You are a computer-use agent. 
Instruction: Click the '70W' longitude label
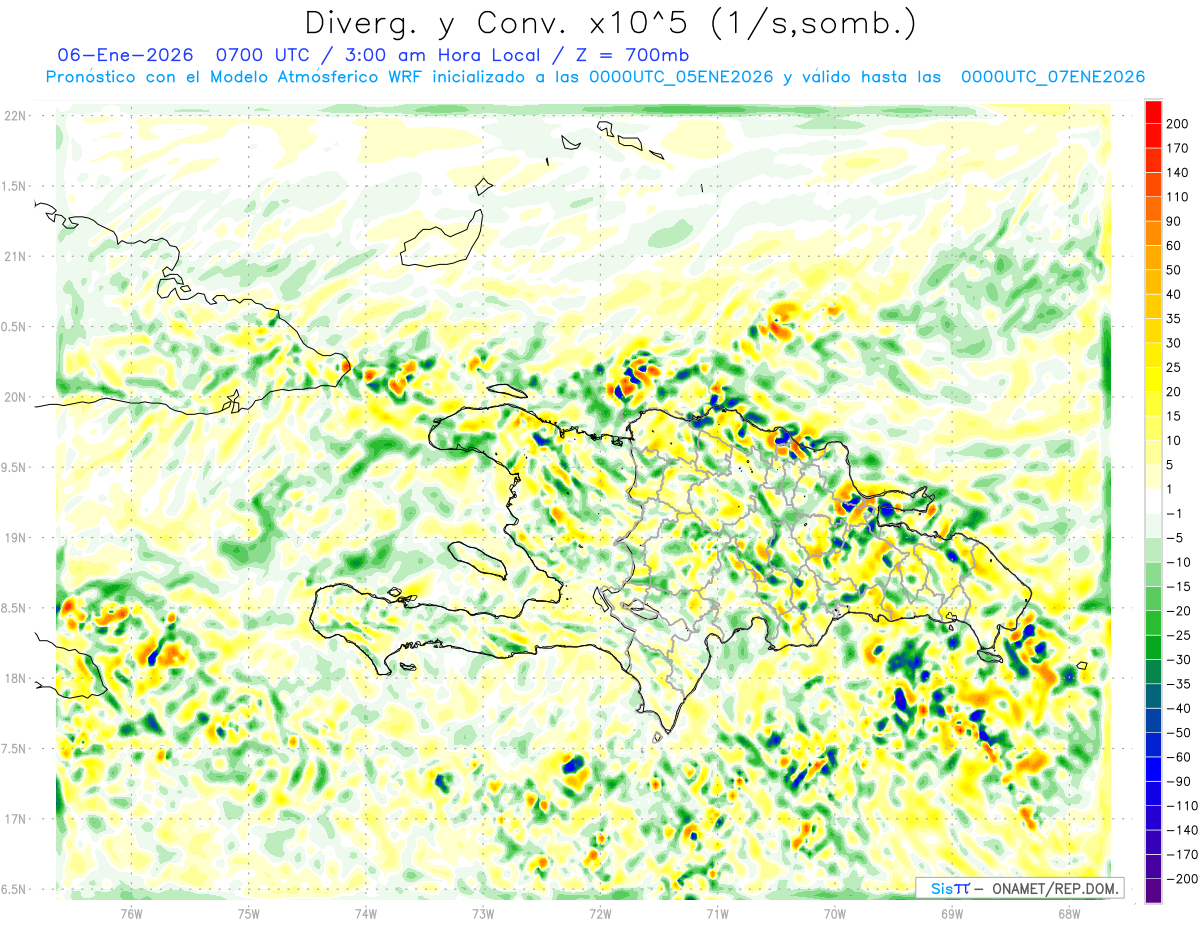pos(834,913)
